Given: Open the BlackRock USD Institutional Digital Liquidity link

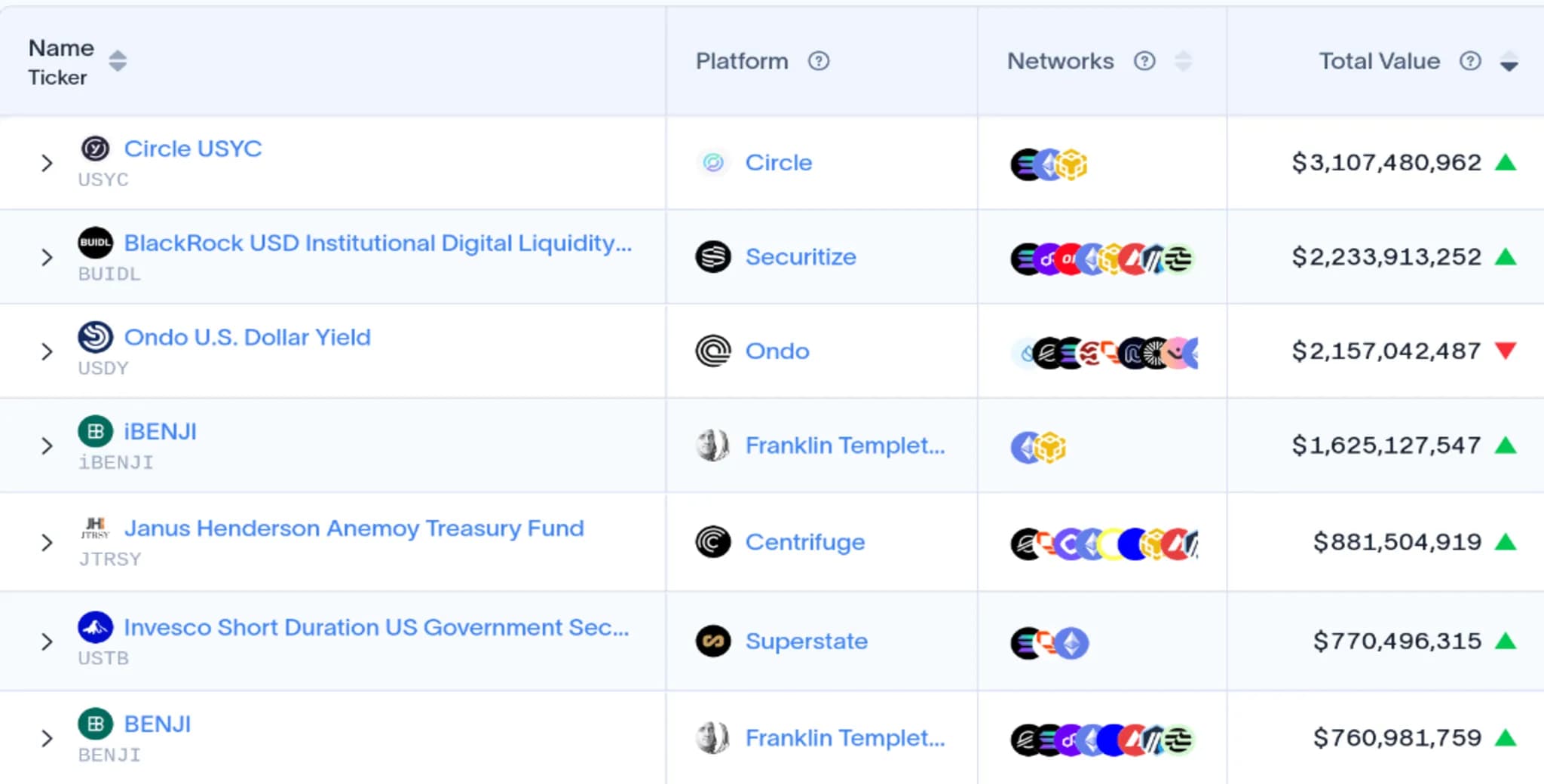Looking at the screenshot, I should point(378,243).
